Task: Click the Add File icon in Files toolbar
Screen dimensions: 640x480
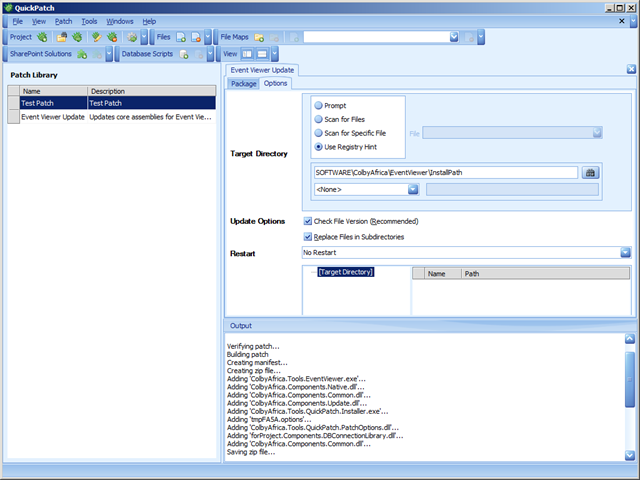Action: click(x=181, y=37)
